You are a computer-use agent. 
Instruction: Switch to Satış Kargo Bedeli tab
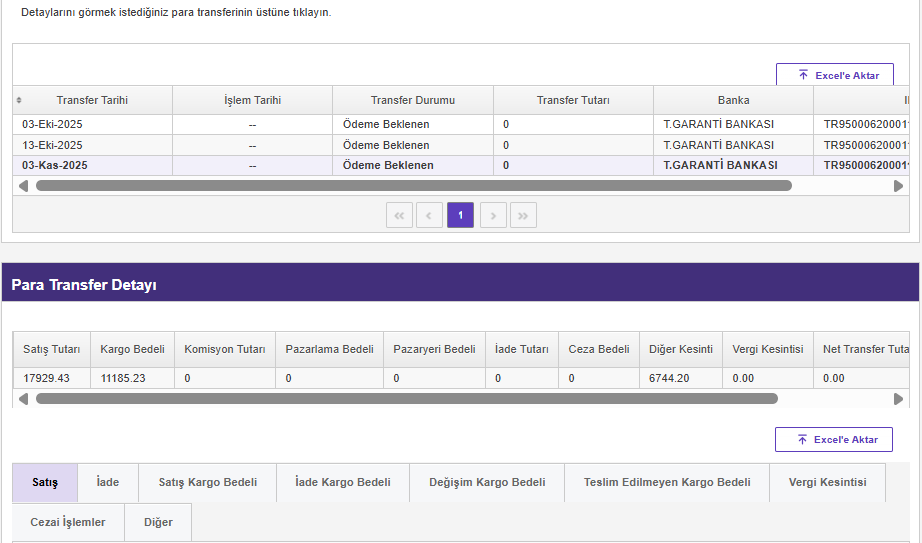coord(208,482)
